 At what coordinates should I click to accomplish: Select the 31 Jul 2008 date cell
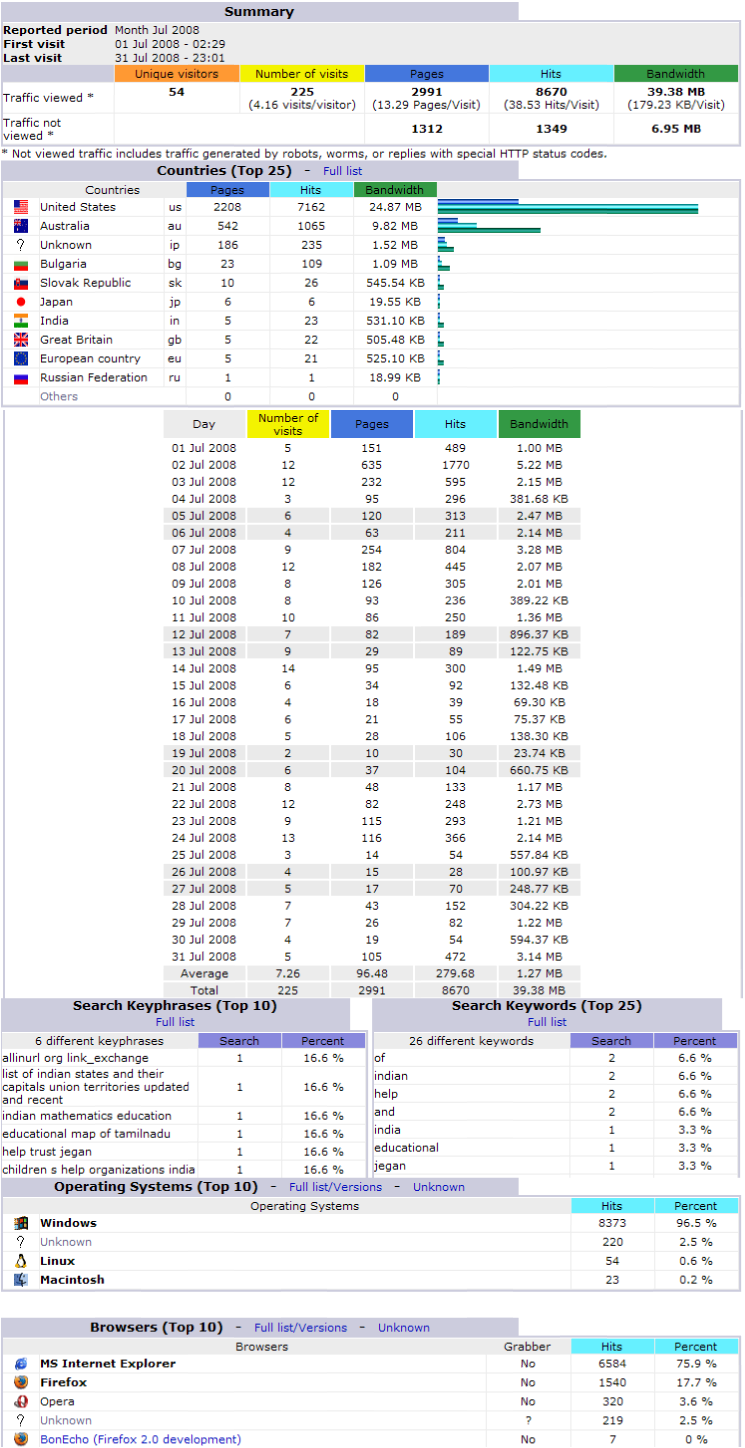[205, 957]
